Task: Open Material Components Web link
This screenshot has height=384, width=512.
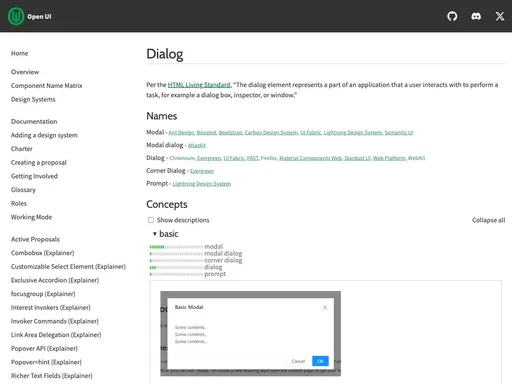Action: pos(311,158)
